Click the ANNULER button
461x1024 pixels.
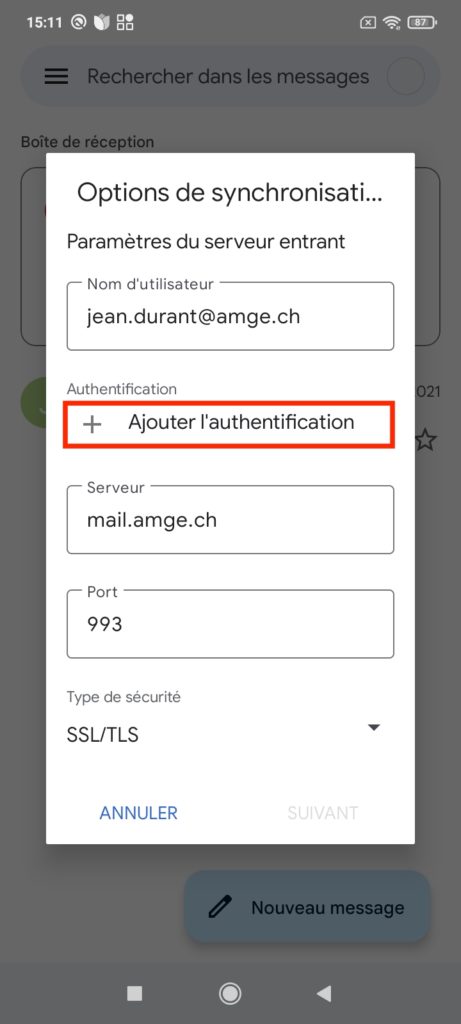[x=138, y=812]
